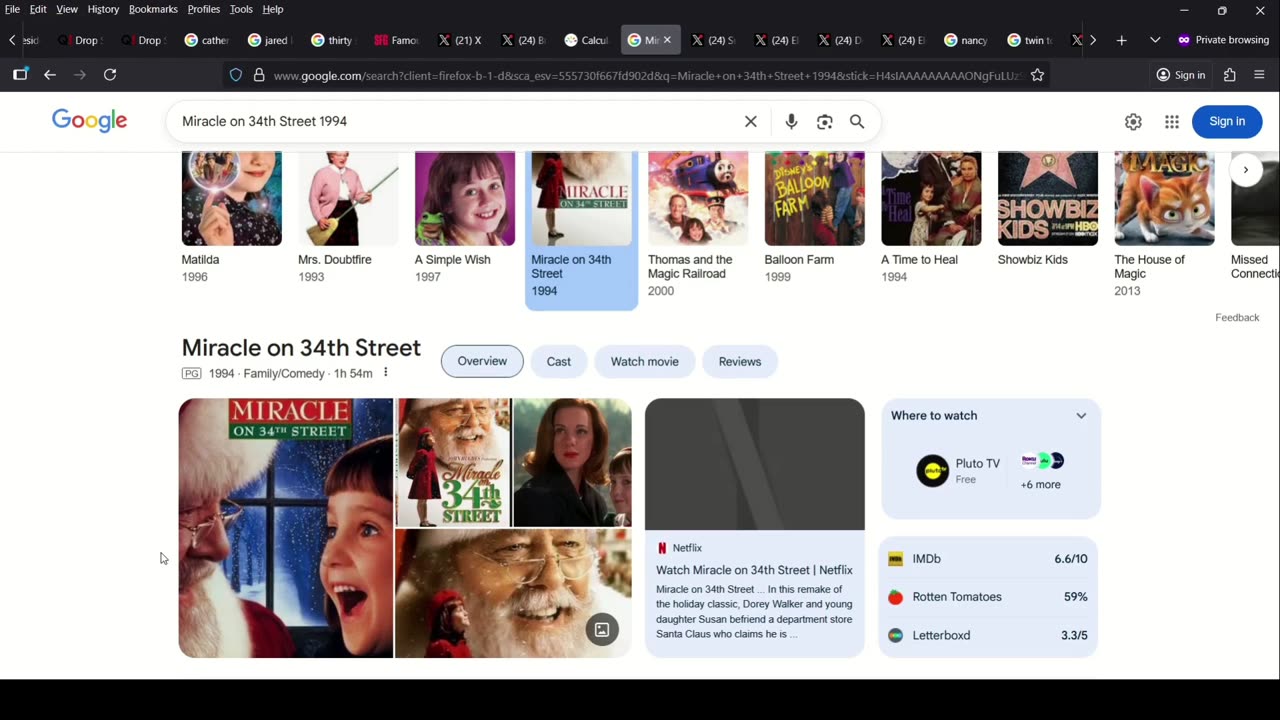Open the Help menu
1280x720 pixels.
point(273,9)
